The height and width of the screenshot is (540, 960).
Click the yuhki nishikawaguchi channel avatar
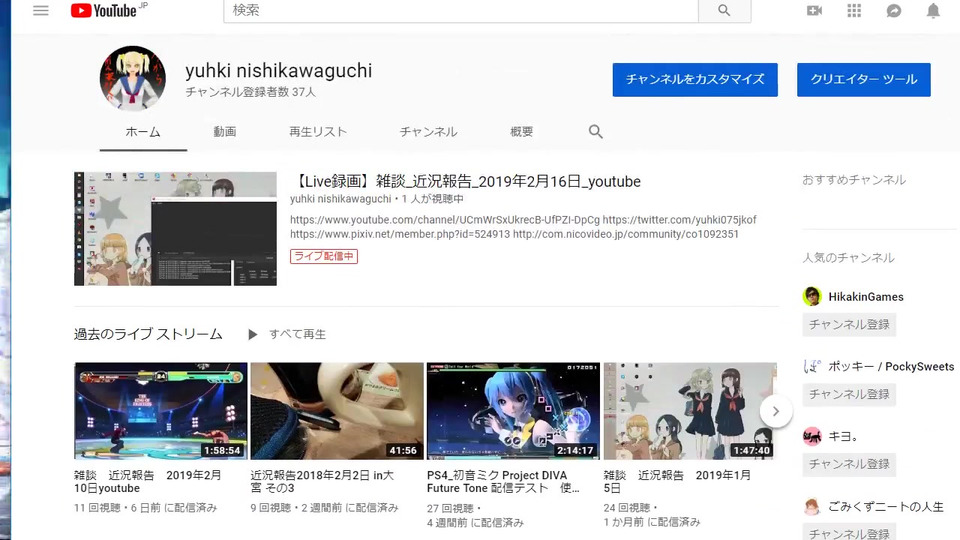[x=133, y=78]
